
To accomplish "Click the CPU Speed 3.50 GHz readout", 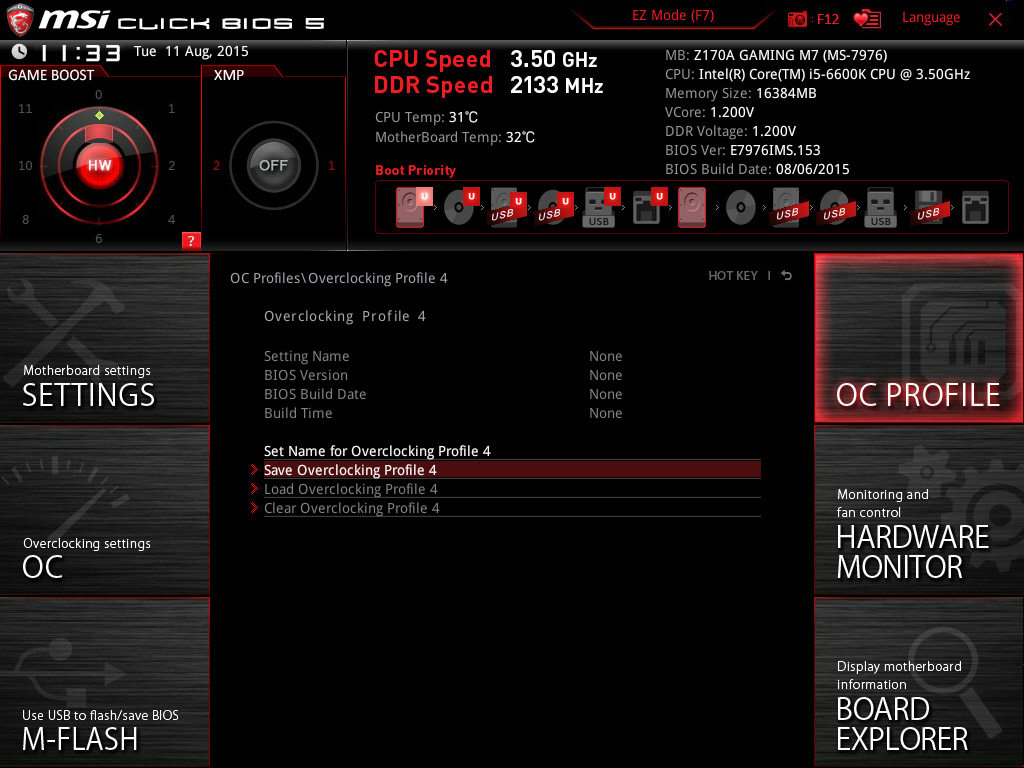I will [485, 59].
